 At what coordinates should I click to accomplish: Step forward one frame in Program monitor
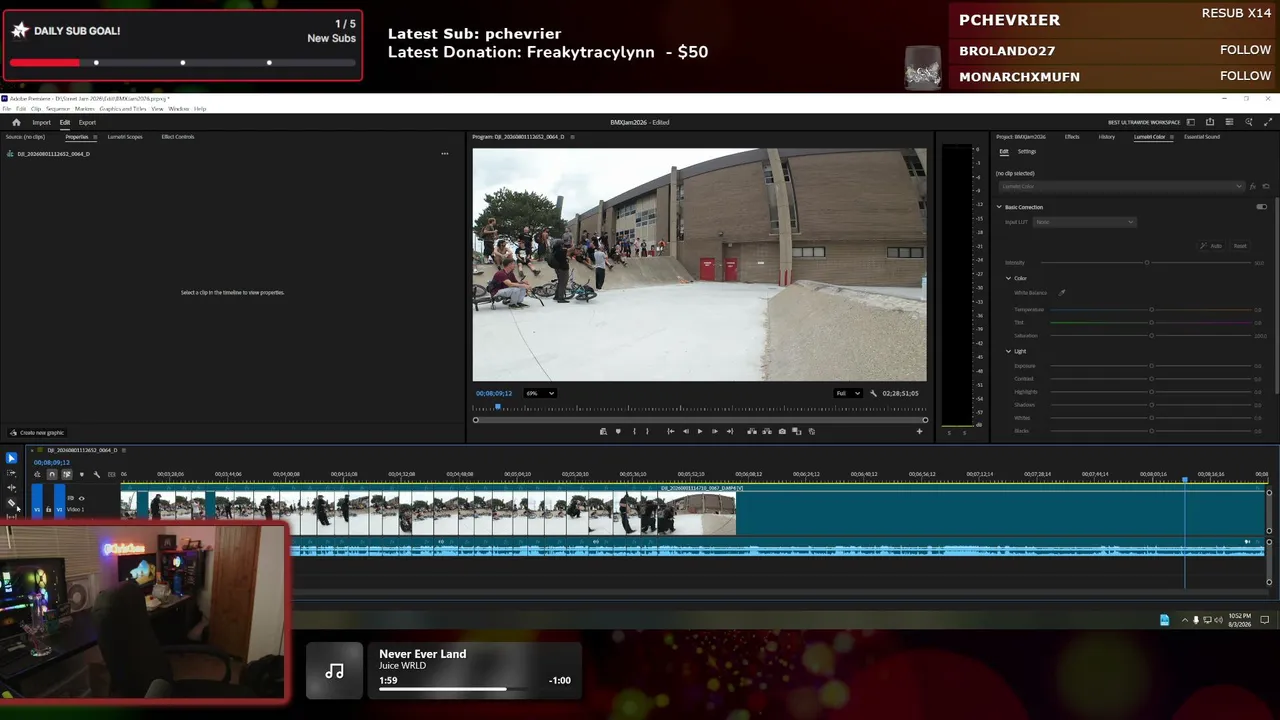pyautogui.click(x=714, y=431)
